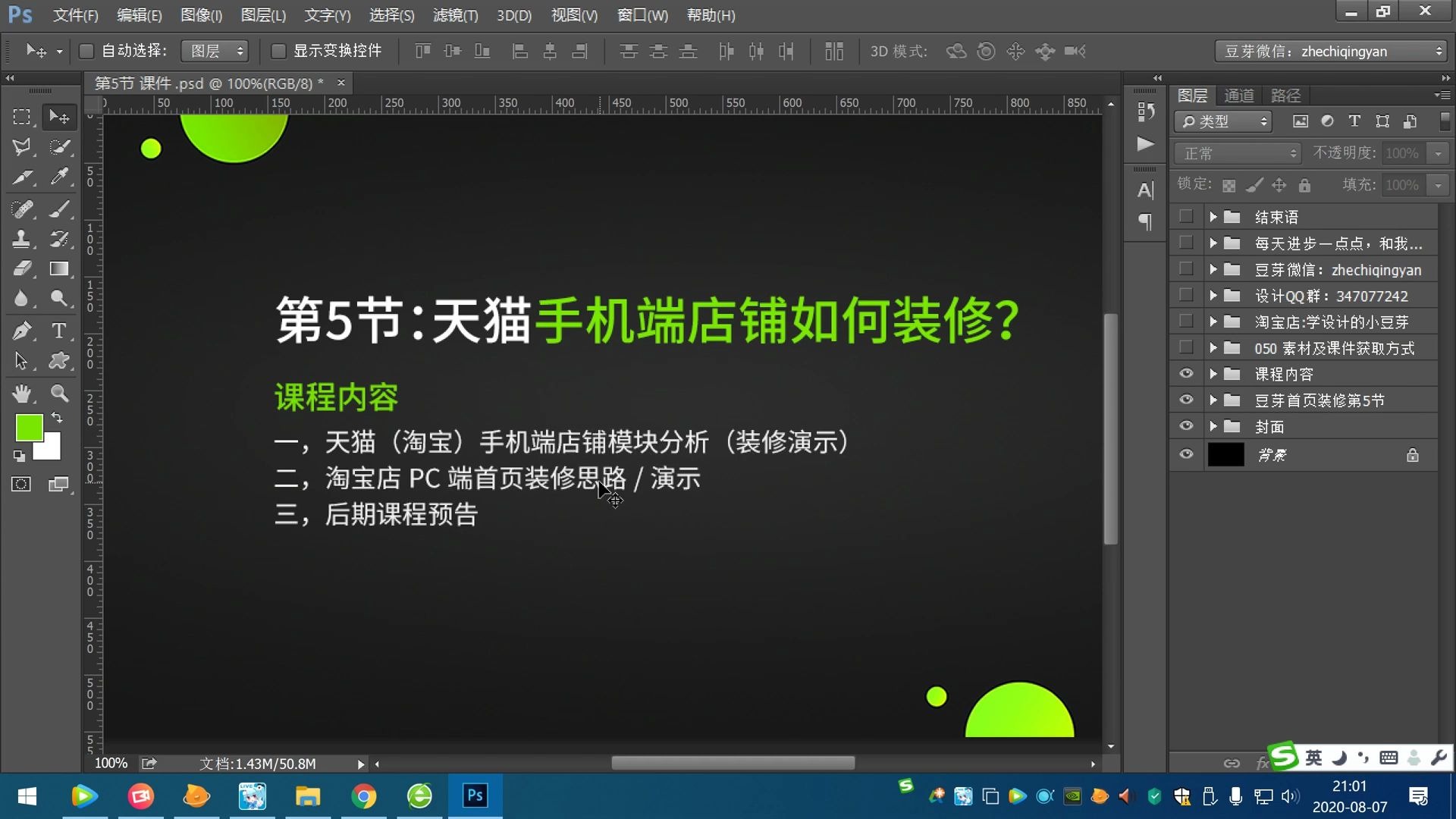The image size is (1456, 819).
Task: Change screen mode from the toolbox
Action: [x=58, y=485]
